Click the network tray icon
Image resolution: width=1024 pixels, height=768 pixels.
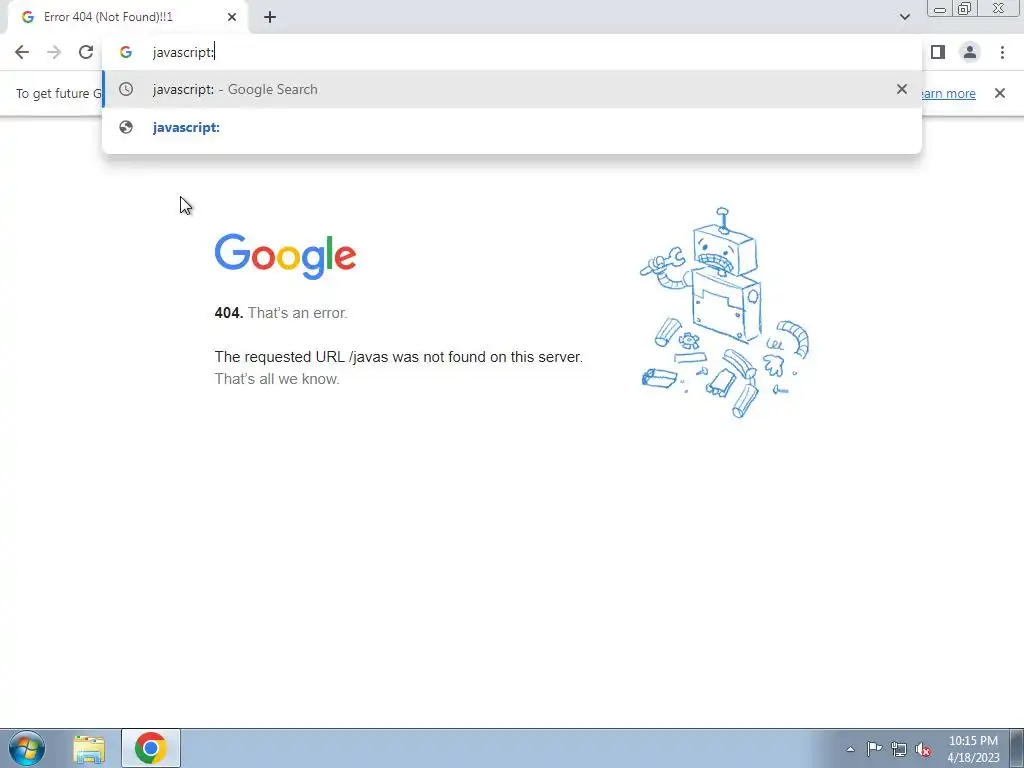tap(899, 749)
